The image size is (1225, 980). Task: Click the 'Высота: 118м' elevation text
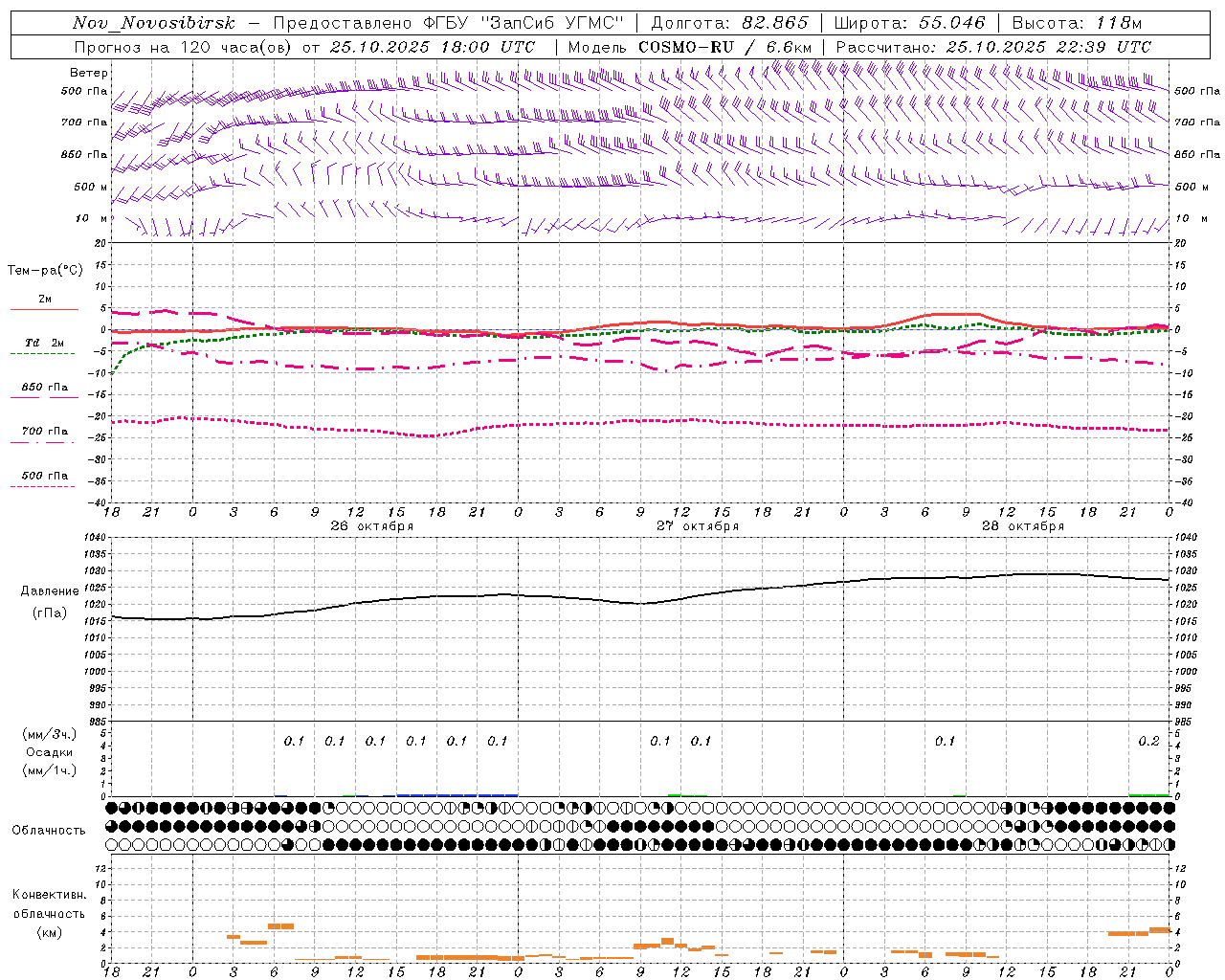1077,23
